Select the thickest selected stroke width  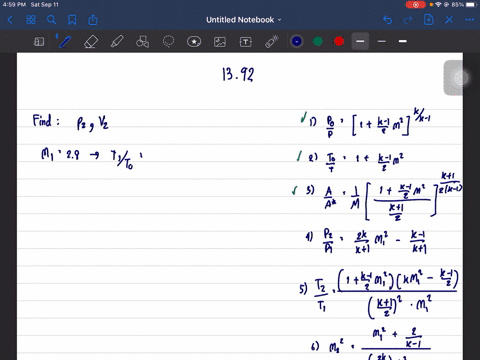tap(360, 41)
